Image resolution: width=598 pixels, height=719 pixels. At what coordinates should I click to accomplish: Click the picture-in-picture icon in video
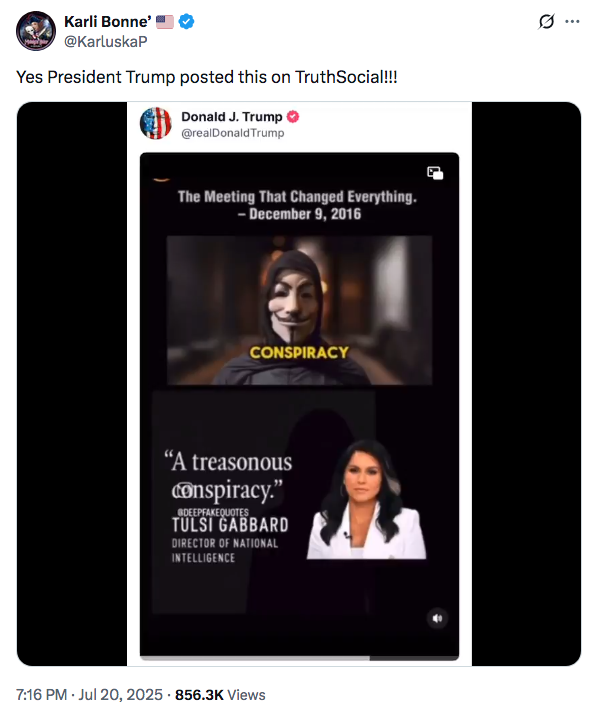[x=435, y=173]
